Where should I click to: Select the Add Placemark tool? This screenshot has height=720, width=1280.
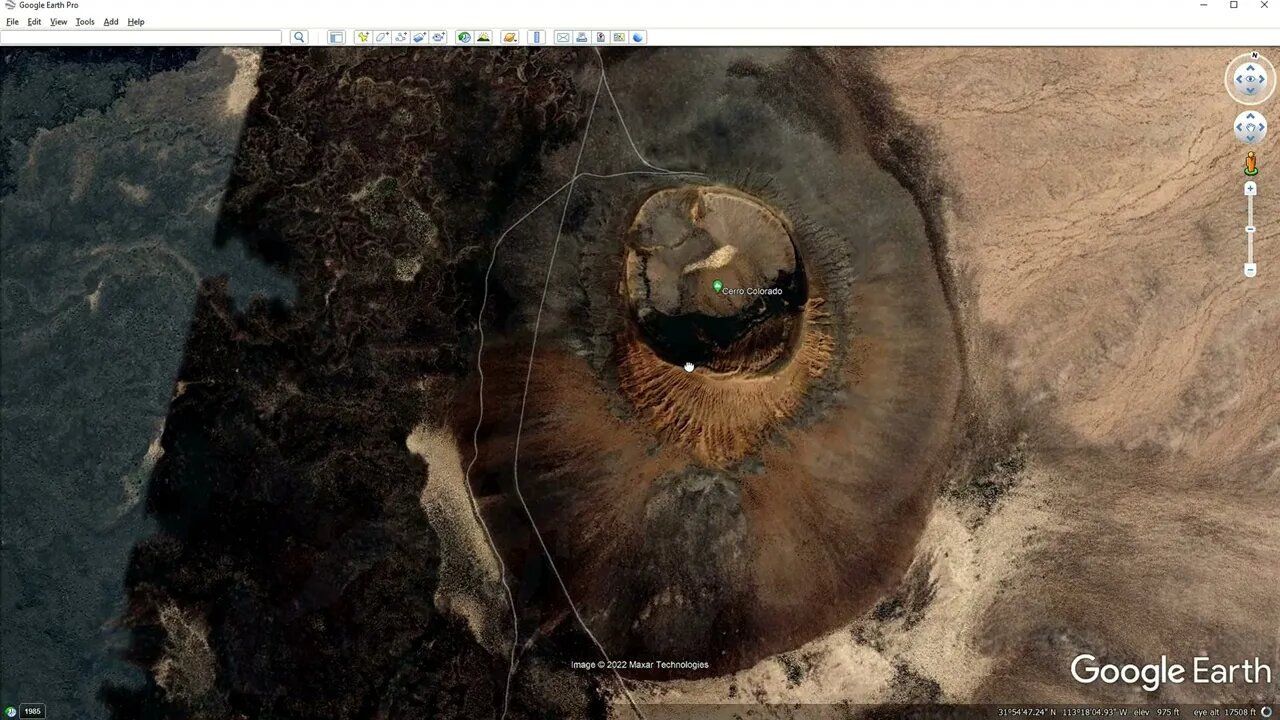pyautogui.click(x=363, y=37)
